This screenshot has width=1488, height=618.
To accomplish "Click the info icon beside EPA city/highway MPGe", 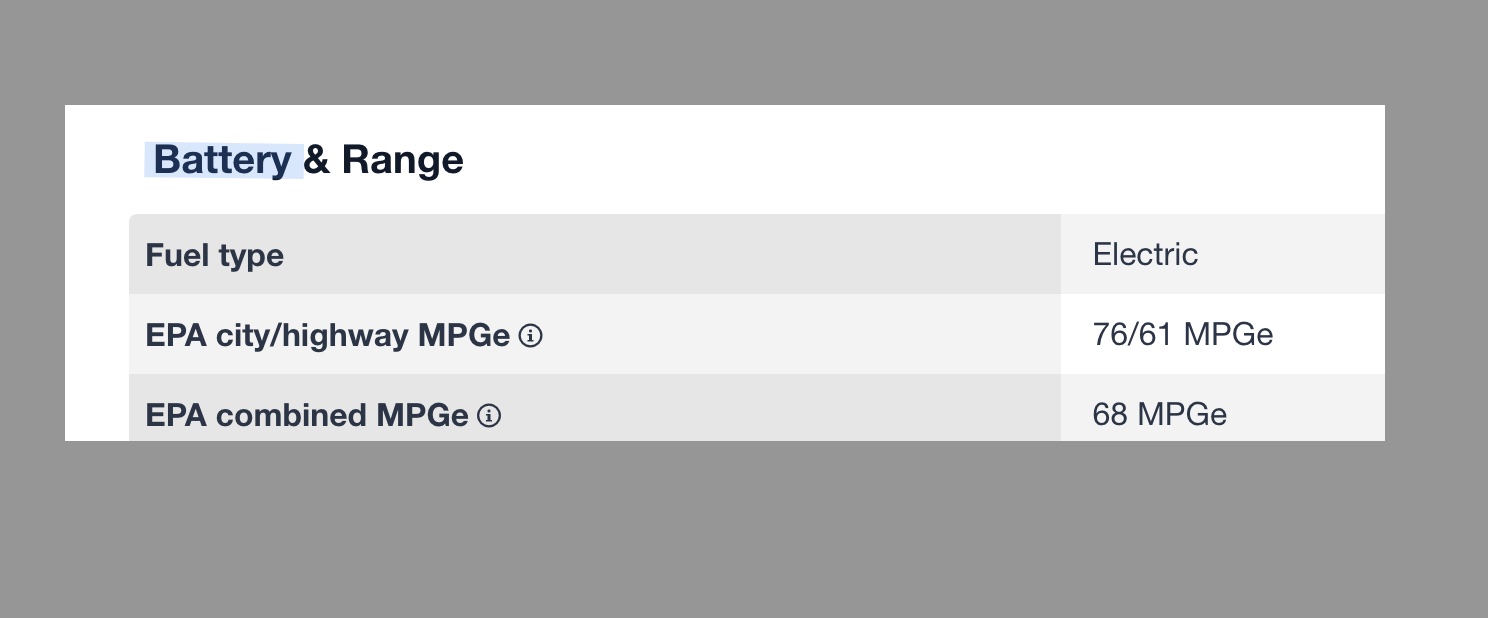I will click(531, 336).
